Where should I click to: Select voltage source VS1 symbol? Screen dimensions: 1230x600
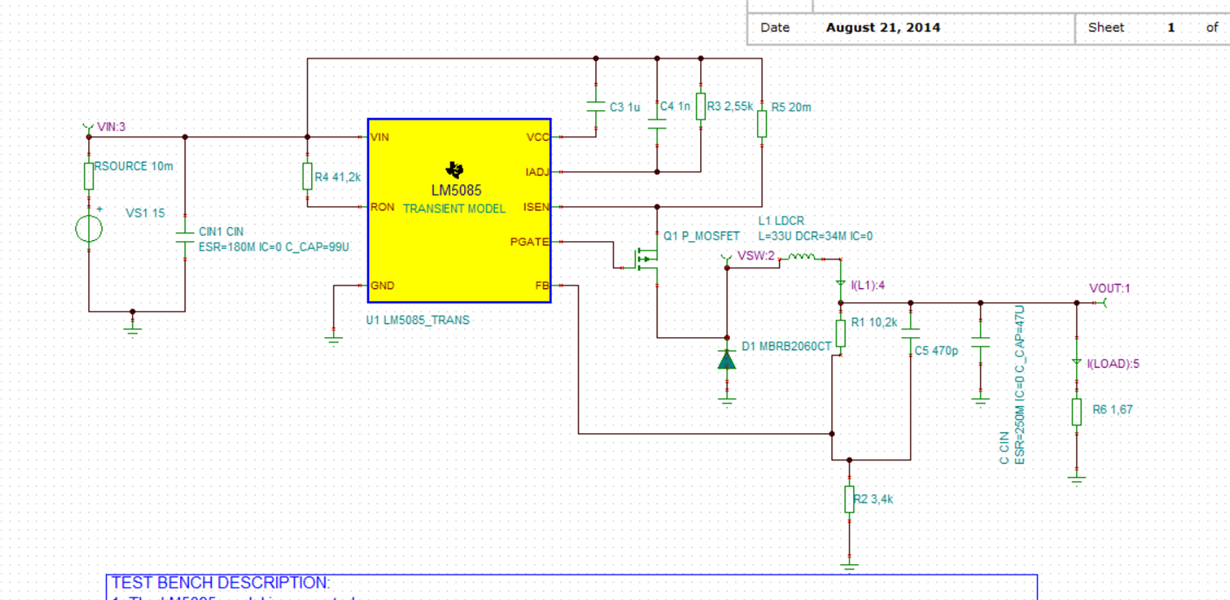89,229
